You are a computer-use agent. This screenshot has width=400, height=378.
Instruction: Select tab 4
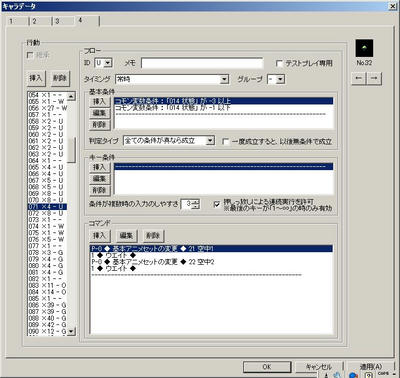pos(87,21)
